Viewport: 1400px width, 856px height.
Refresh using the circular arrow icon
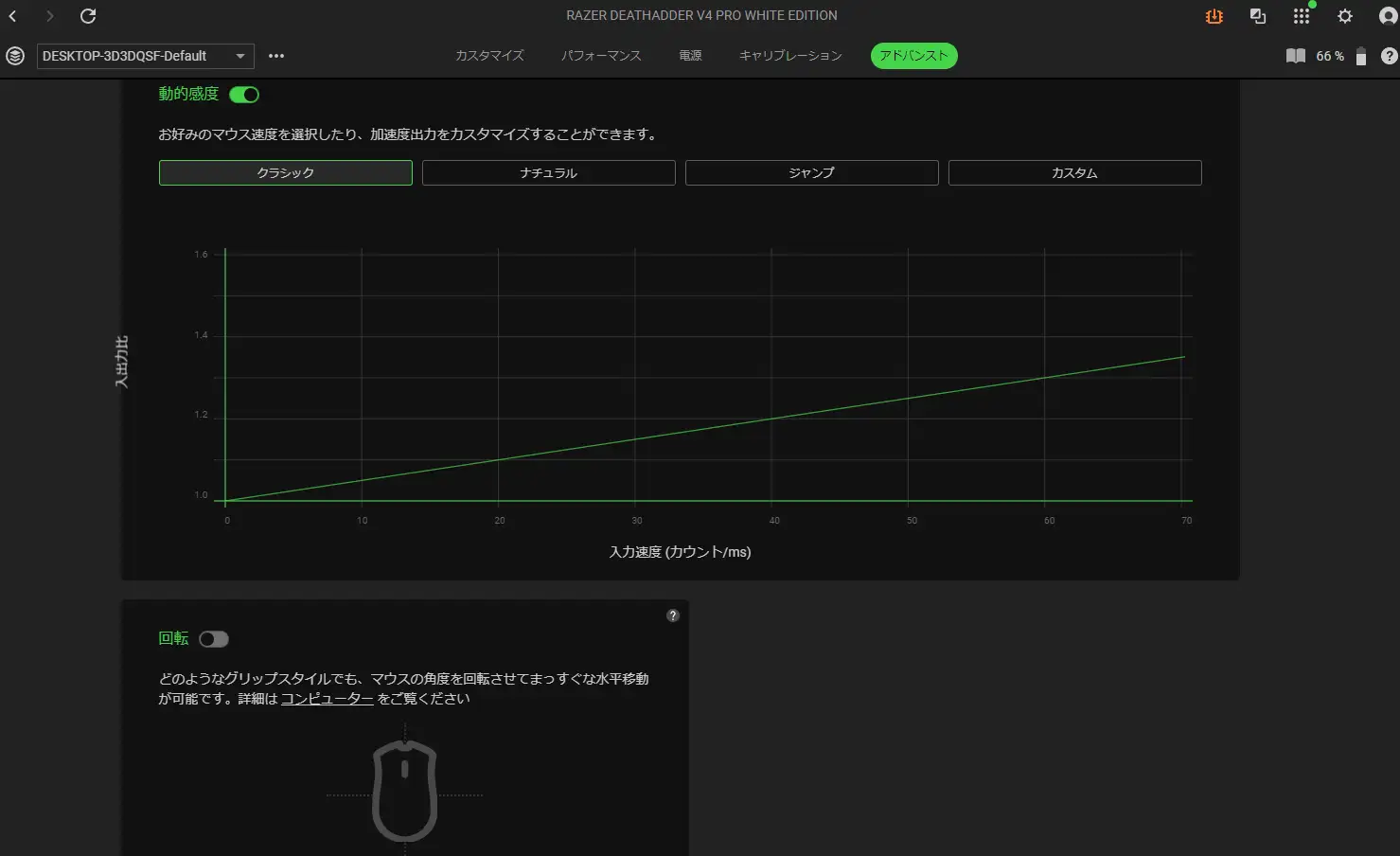coord(88,16)
